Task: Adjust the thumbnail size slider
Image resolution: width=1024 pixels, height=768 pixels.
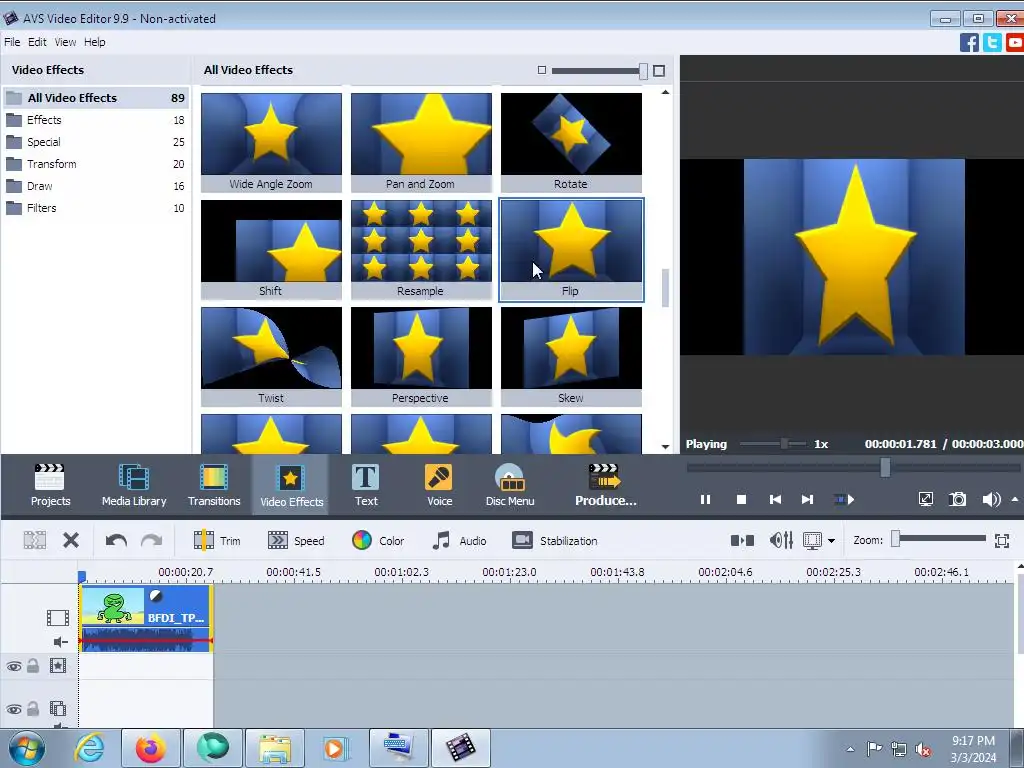Action: [x=643, y=71]
